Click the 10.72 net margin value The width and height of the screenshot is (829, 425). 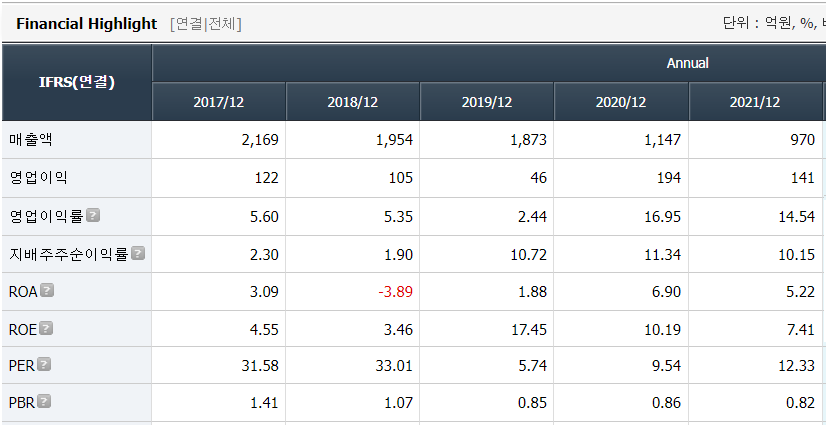pos(529,255)
